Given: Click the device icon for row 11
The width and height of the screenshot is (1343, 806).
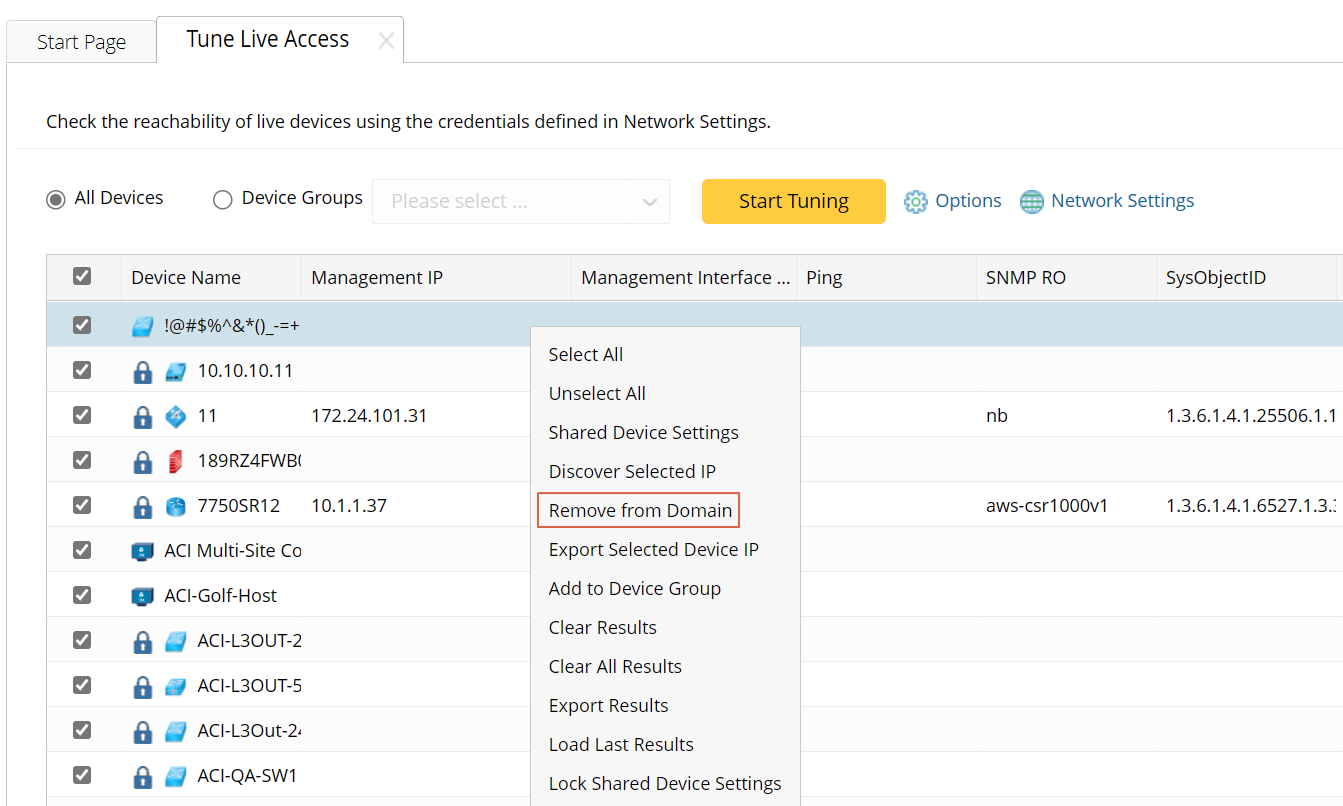Looking at the screenshot, I should 176,416.
